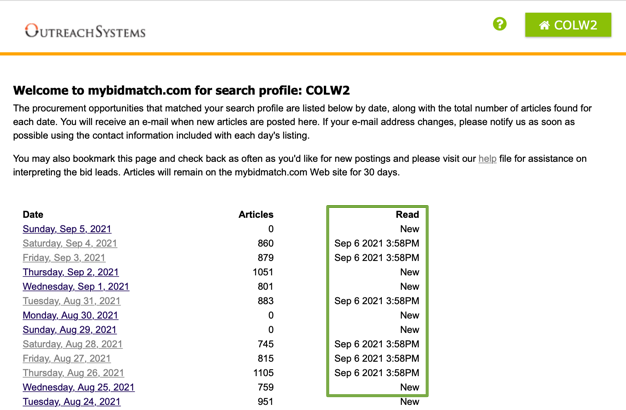The image size is (626, 410).
Task: Open the help file link
Action: (x=487, y=159)
